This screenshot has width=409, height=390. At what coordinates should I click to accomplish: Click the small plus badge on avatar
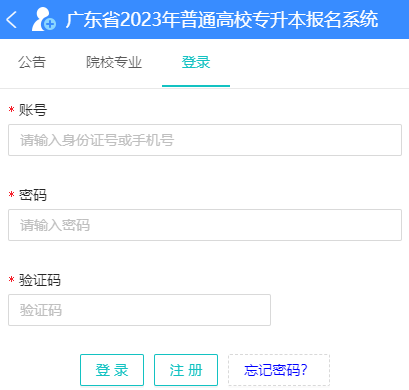[x=50, y=24]
